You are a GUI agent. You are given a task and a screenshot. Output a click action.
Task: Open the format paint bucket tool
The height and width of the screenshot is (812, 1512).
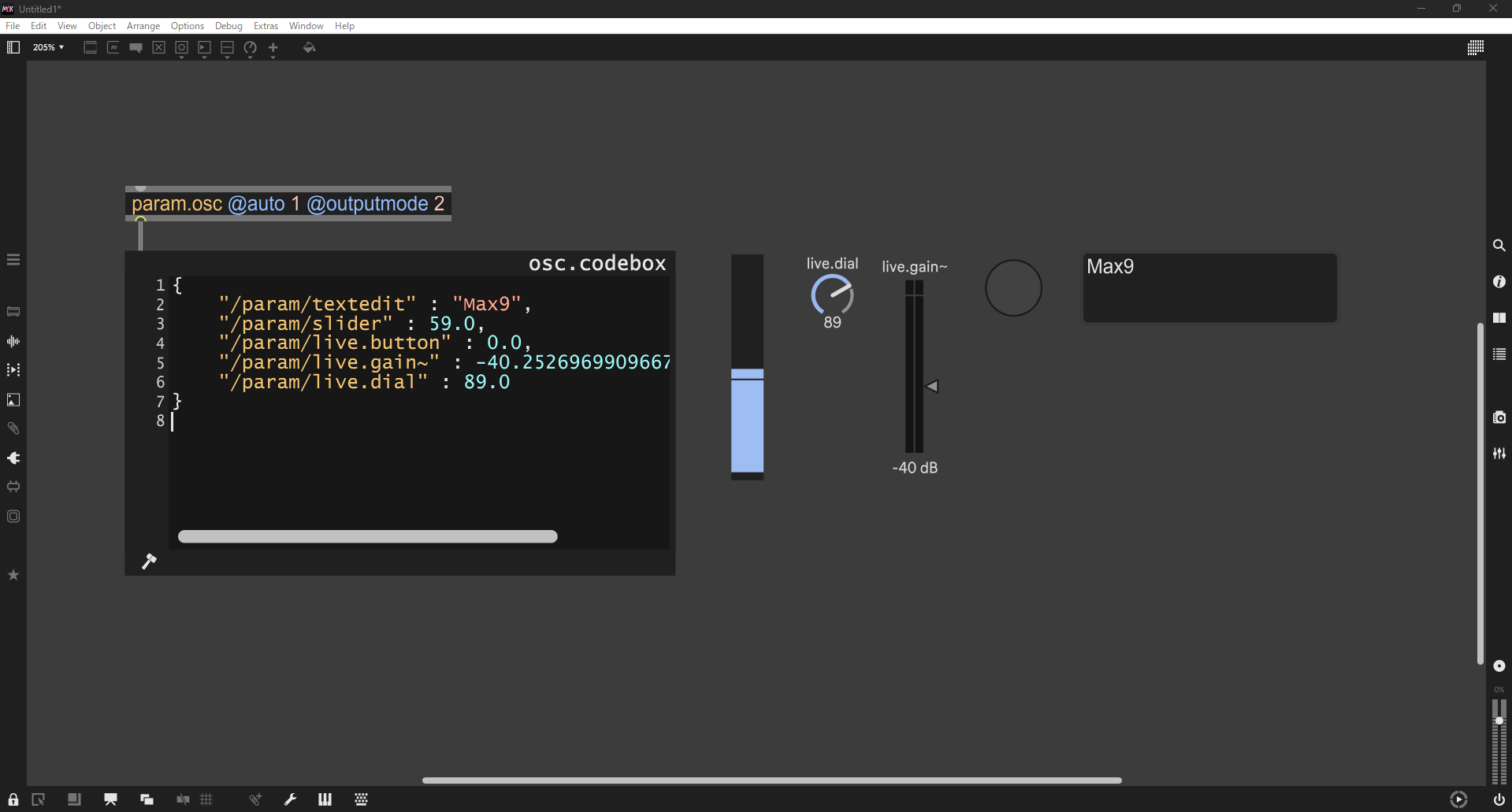309,48
